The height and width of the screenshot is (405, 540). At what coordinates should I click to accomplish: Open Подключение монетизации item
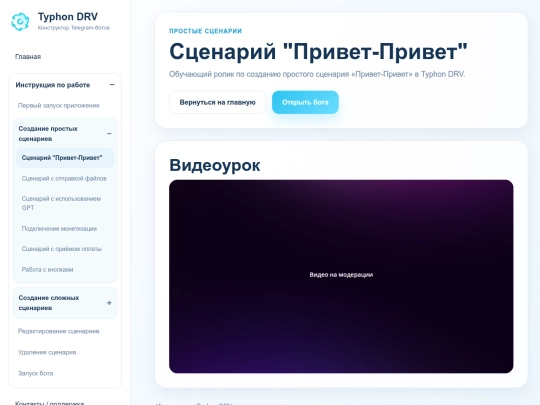pyautogui.click(x=59, y=229)
